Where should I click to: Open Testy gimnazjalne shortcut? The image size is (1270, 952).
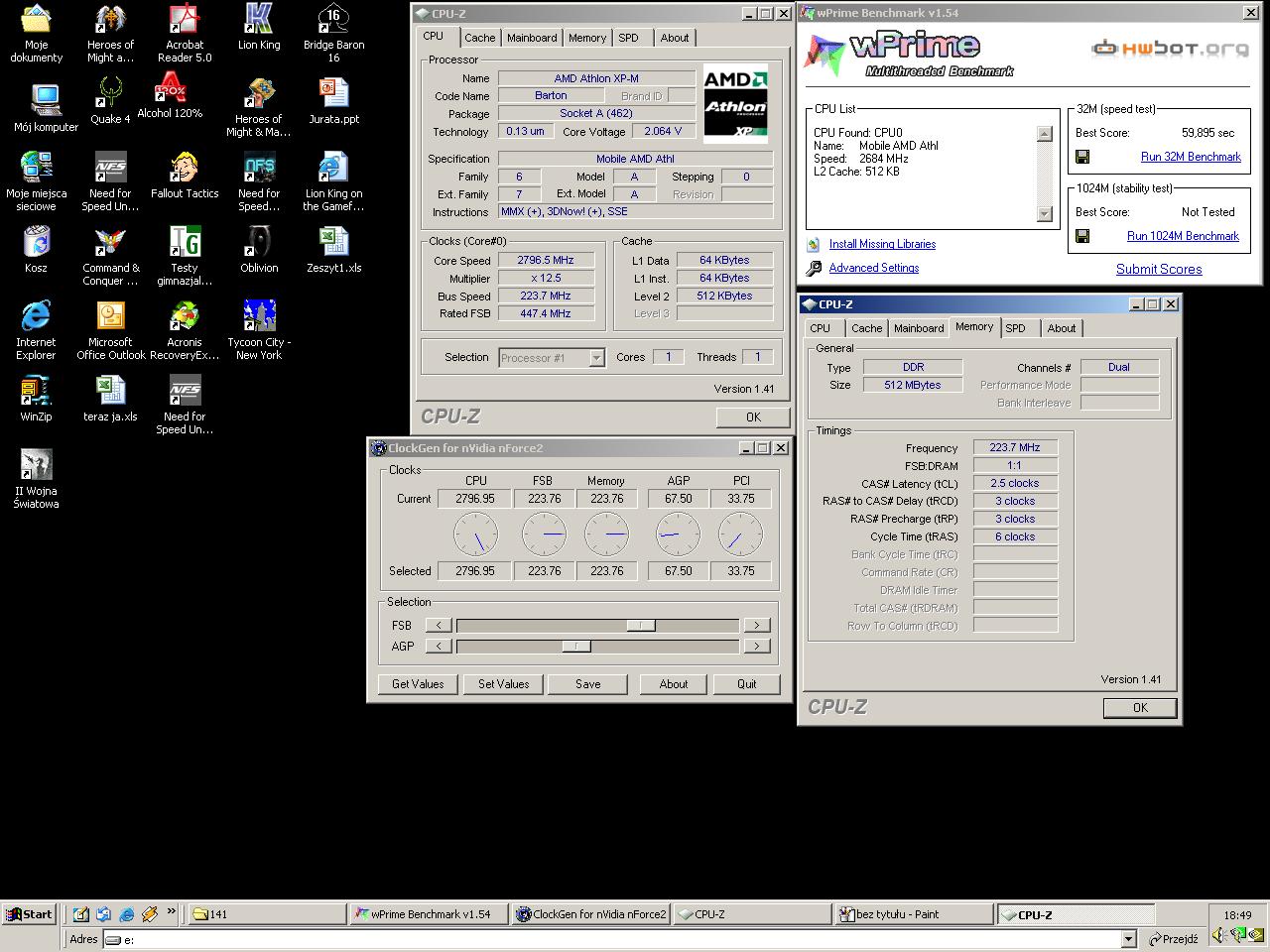[185, 256]
